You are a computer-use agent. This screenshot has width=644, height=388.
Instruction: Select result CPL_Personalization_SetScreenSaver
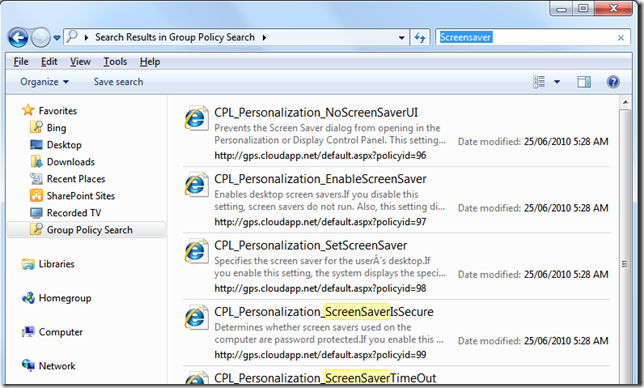tap(310, 246)
